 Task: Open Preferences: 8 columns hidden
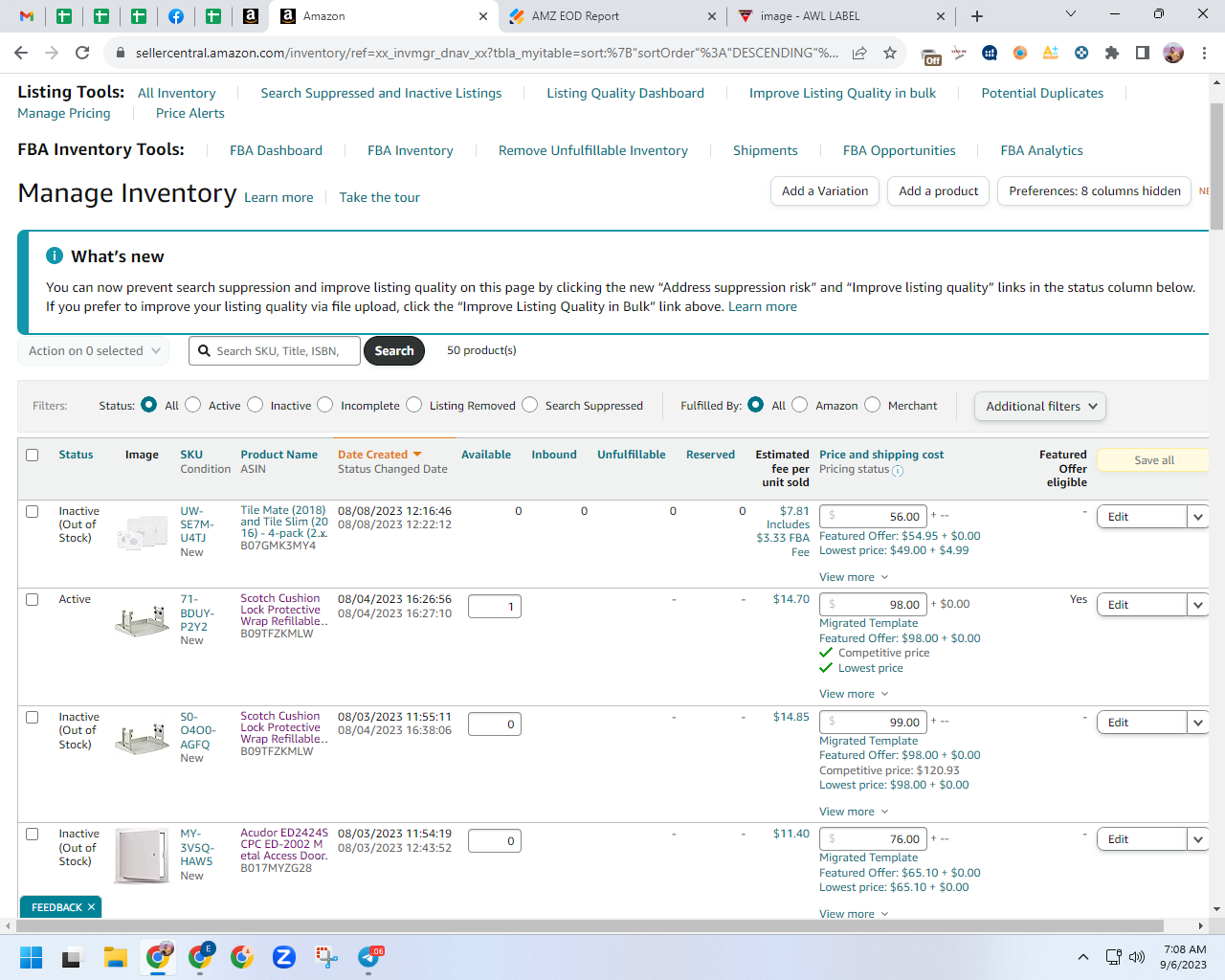(x=1095, y=191)
